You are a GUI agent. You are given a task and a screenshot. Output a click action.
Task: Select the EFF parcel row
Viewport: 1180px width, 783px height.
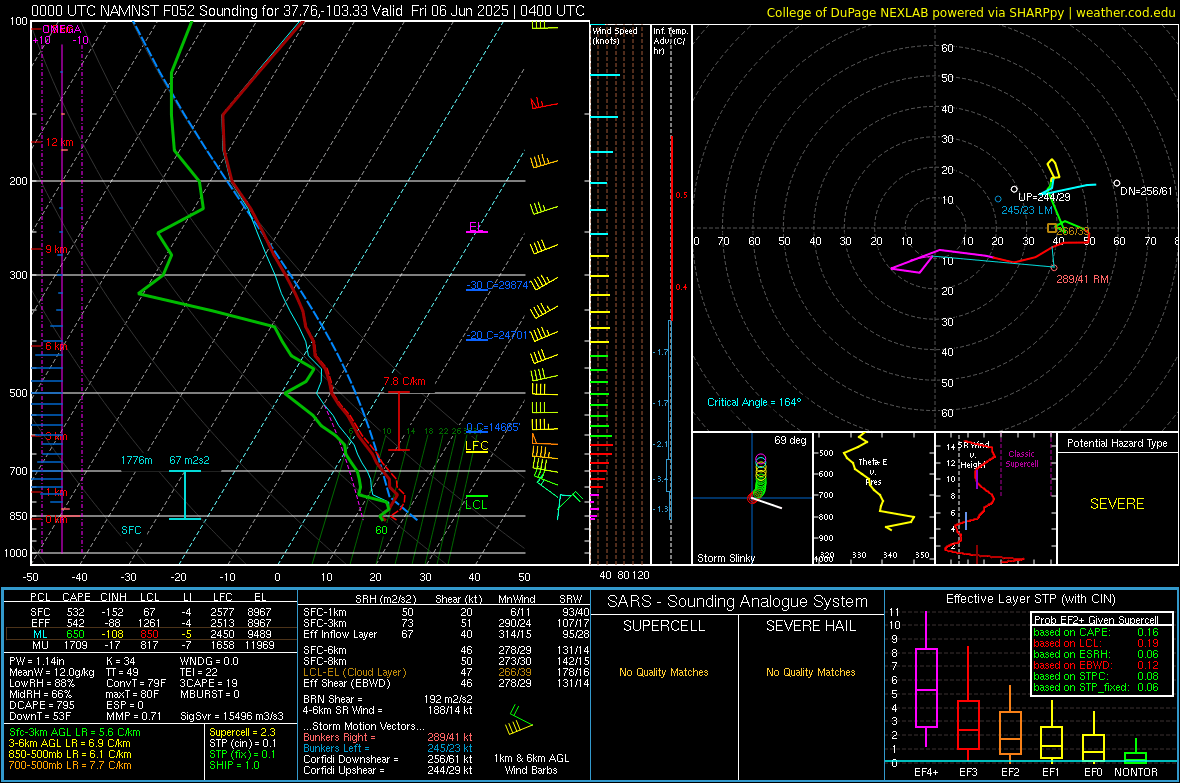point(151,623)
